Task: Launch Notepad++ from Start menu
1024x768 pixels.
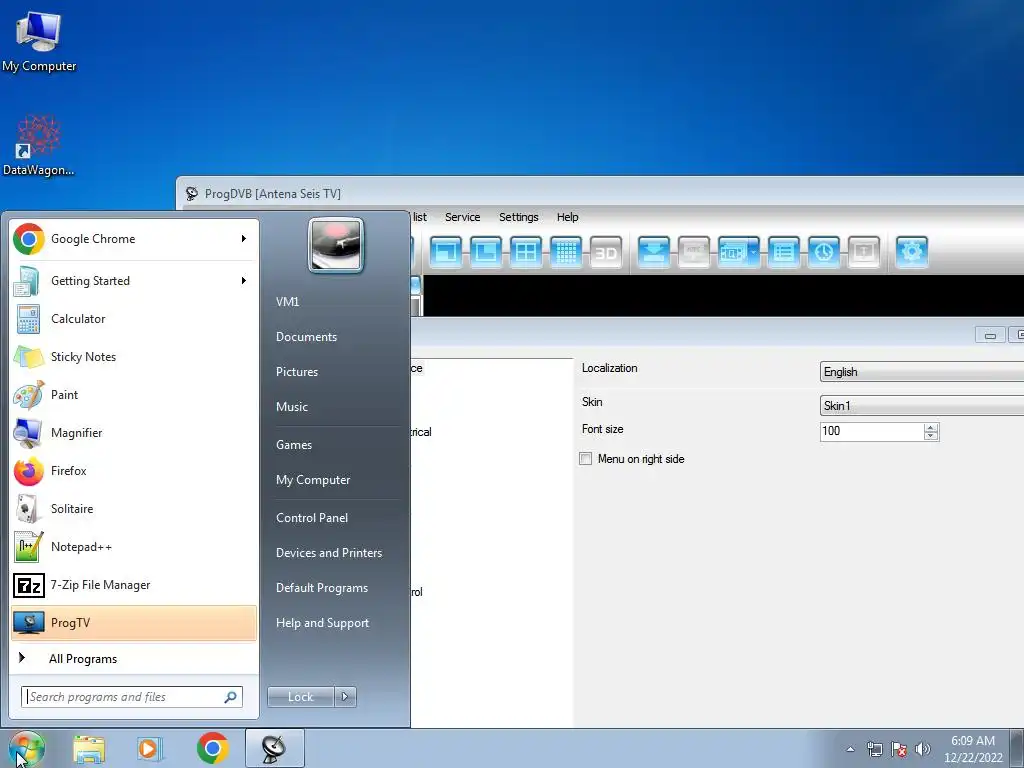Action: coord(134,547)
